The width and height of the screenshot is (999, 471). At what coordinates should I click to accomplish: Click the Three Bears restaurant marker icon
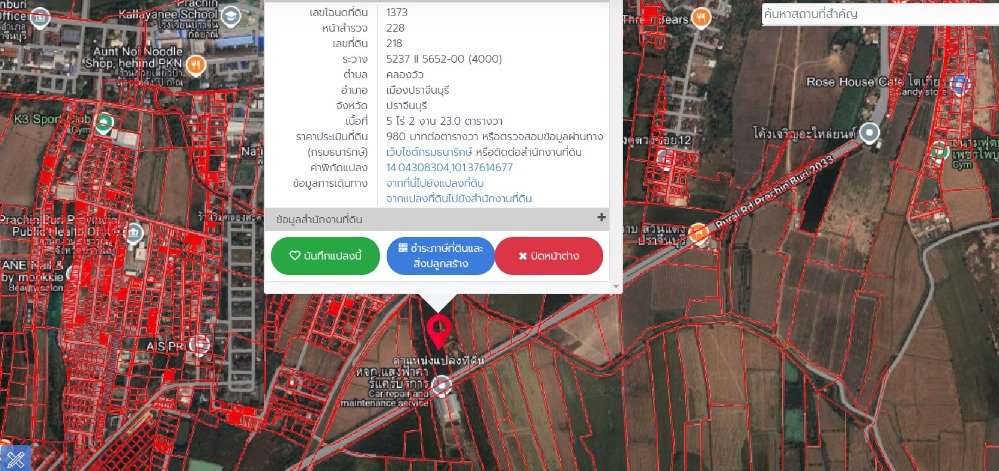pyautogui.click(x=701, y=17)
